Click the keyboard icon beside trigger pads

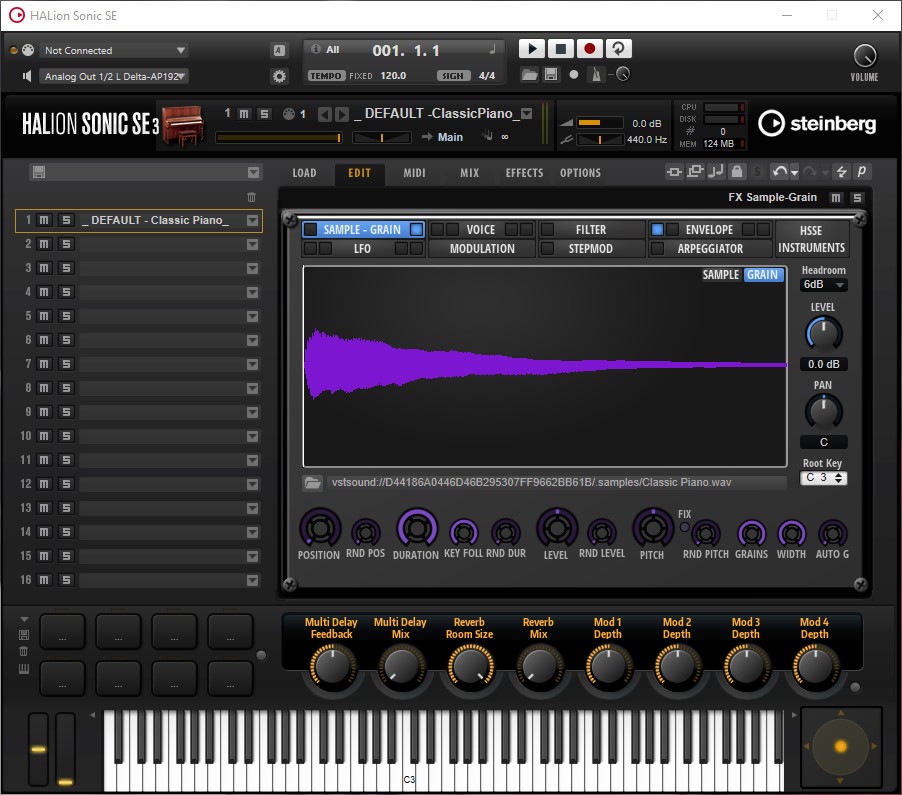[24, 668]
